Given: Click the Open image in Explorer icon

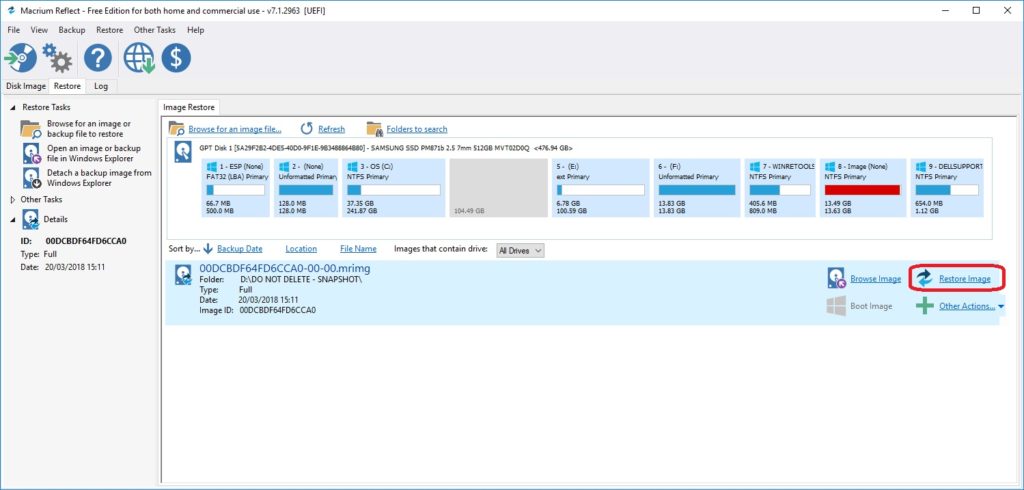Looking at the screenshot, I should [31, 154].
